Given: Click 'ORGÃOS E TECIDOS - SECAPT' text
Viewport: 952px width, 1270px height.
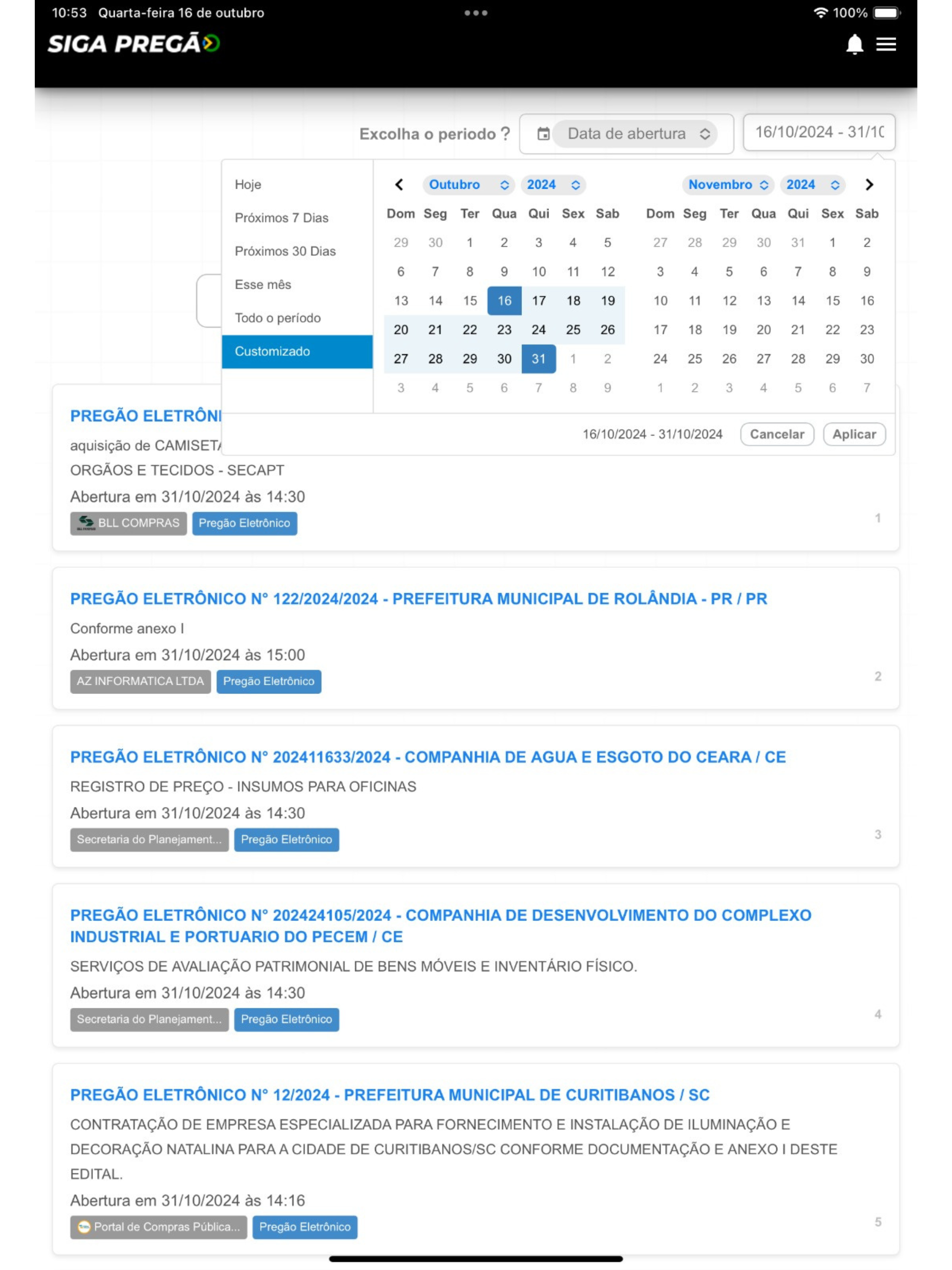Looking at the screenshot, I should 177,470.
